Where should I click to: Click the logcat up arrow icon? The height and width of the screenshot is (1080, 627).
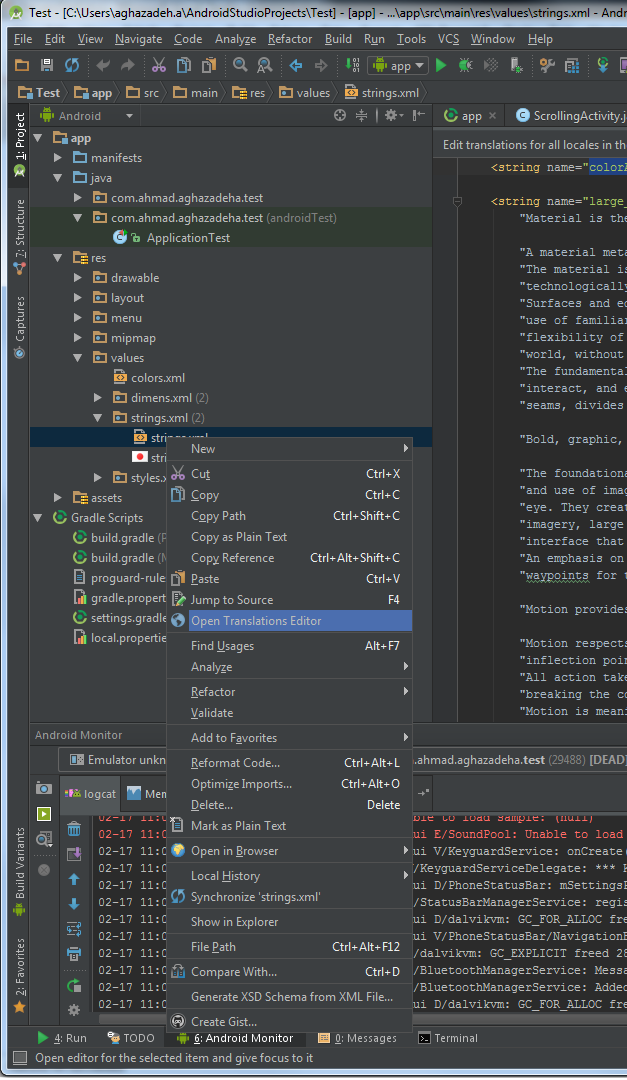tap(74, 880)
